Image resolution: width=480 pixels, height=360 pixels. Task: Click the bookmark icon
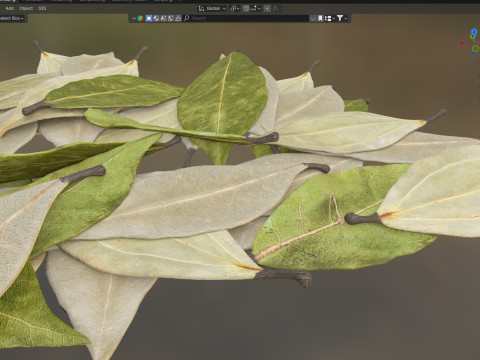(320, 18)
